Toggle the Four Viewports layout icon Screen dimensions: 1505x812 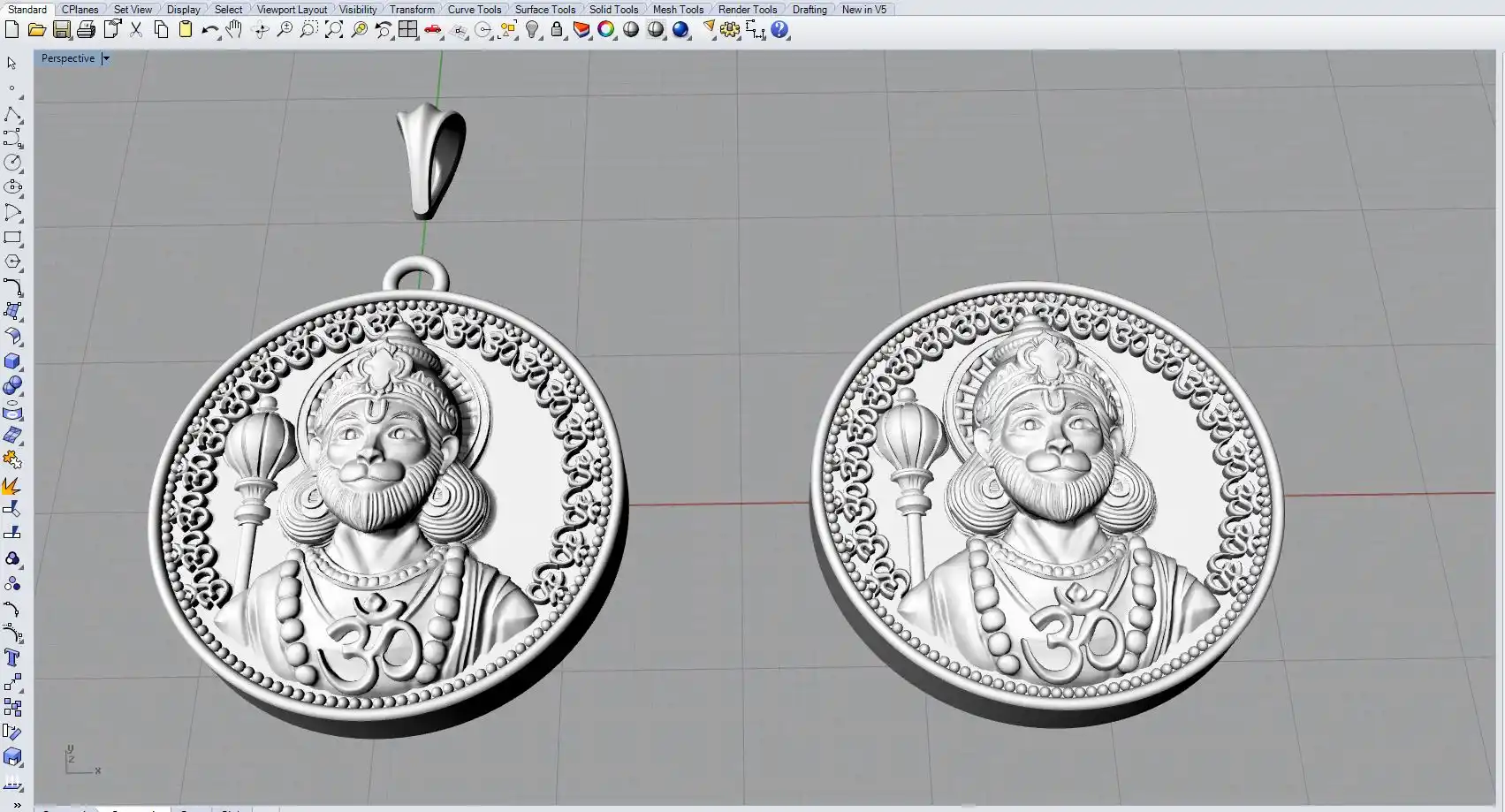pyautogui.click(x=407, y=30)
